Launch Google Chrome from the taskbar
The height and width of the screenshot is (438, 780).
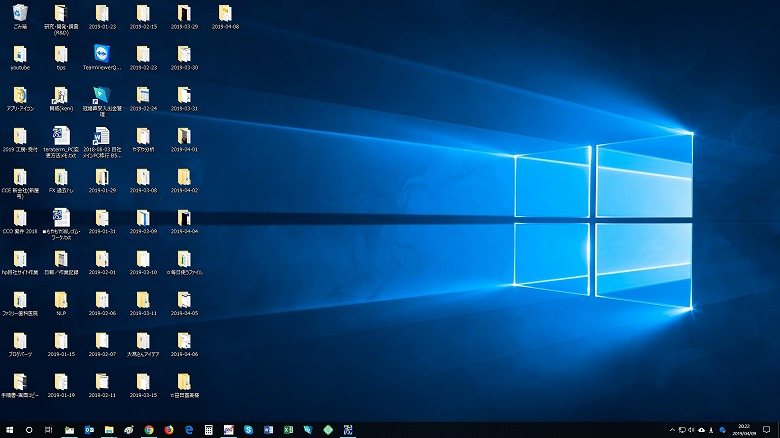pos(149,430)
